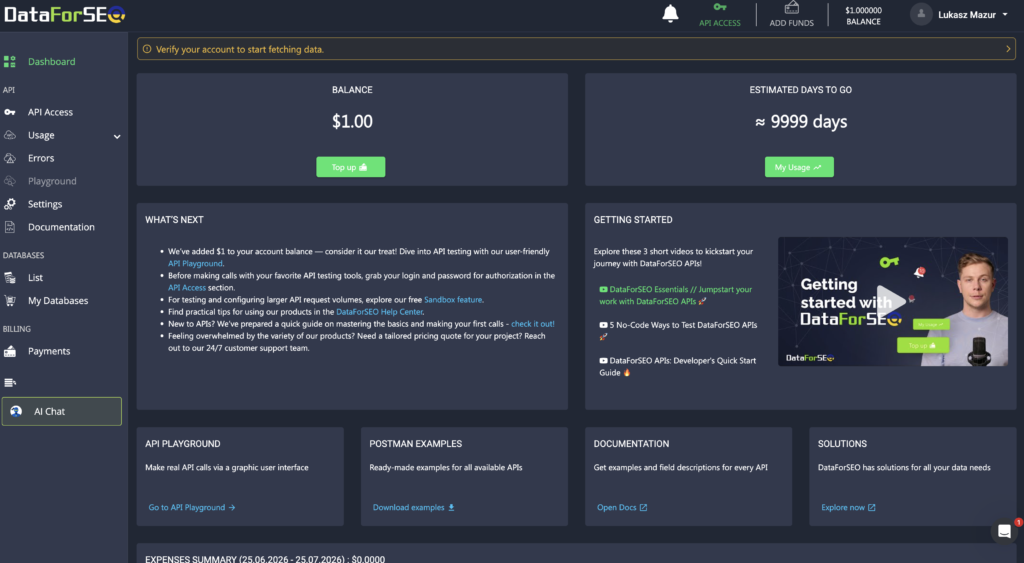
Task: Click the Playground icon in sidebar
Action: tap(10, 181)
